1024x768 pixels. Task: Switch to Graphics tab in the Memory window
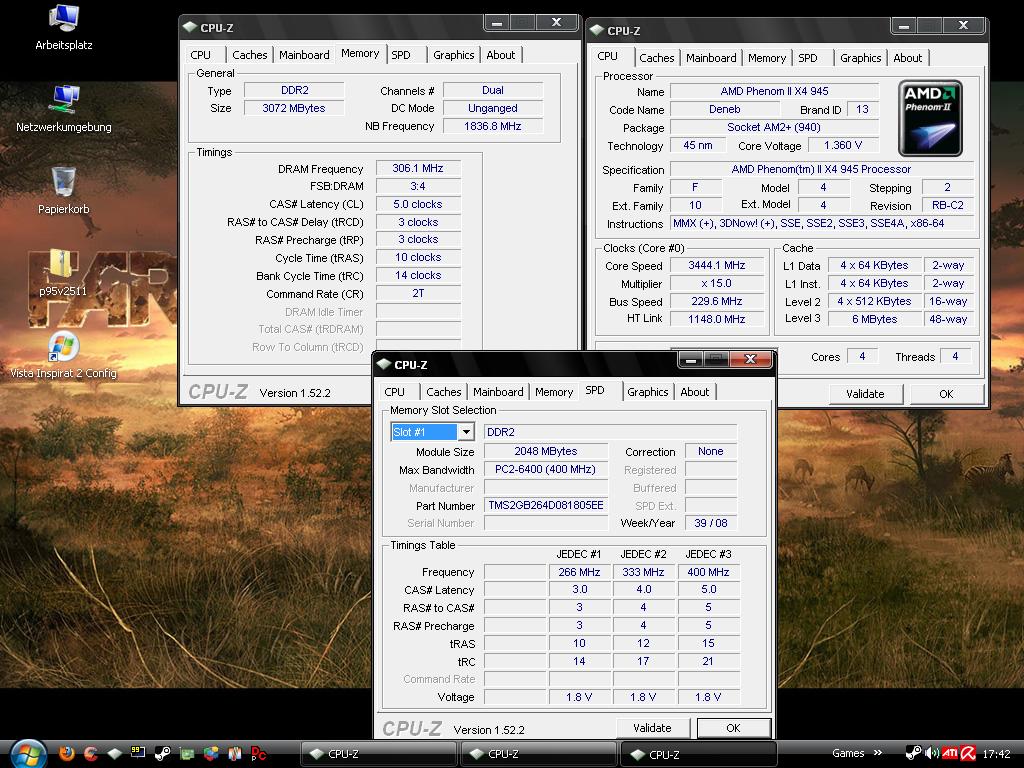coord(453,55)
